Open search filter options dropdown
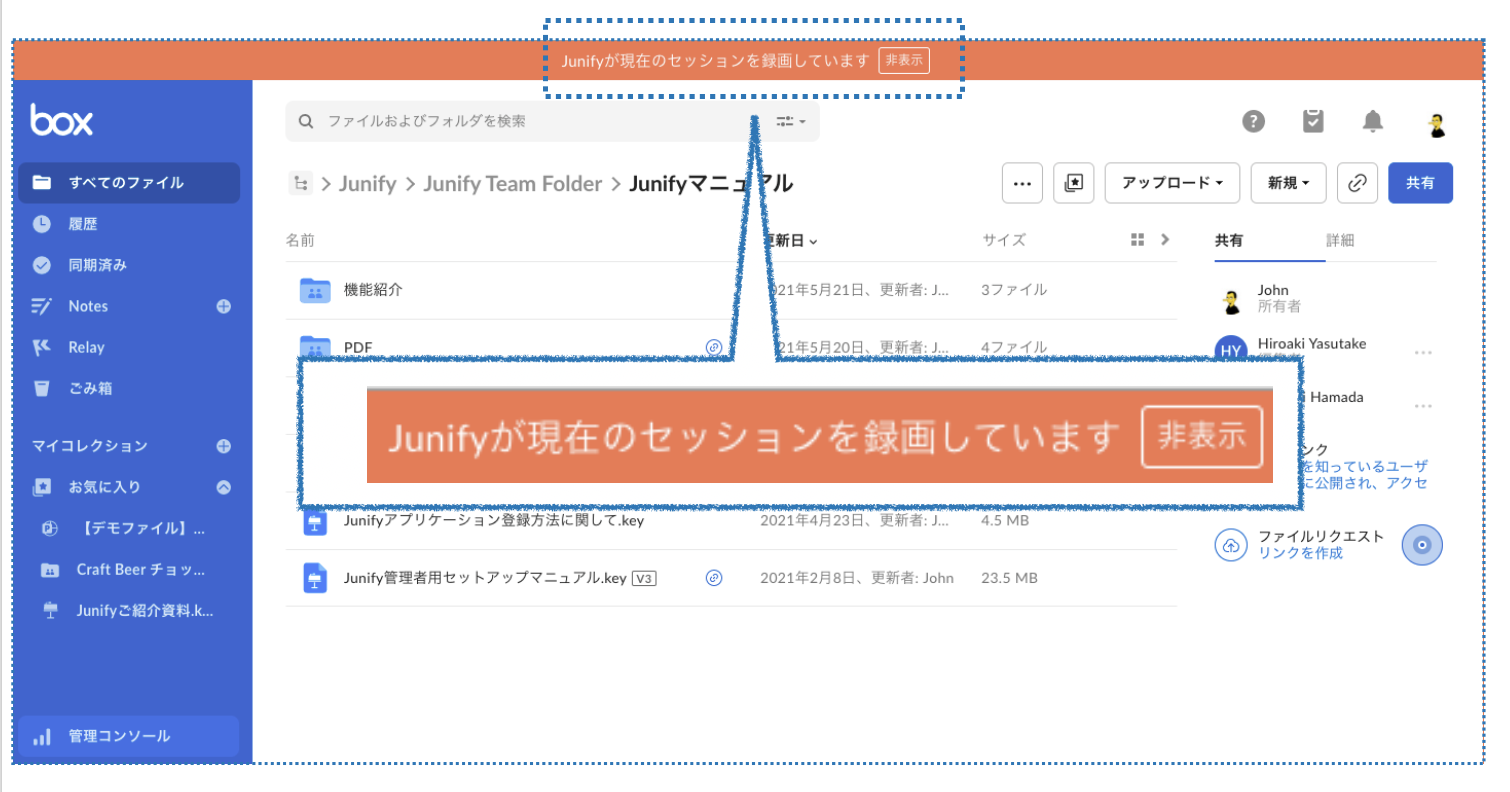1510x792 pixels. click(791, 122)
